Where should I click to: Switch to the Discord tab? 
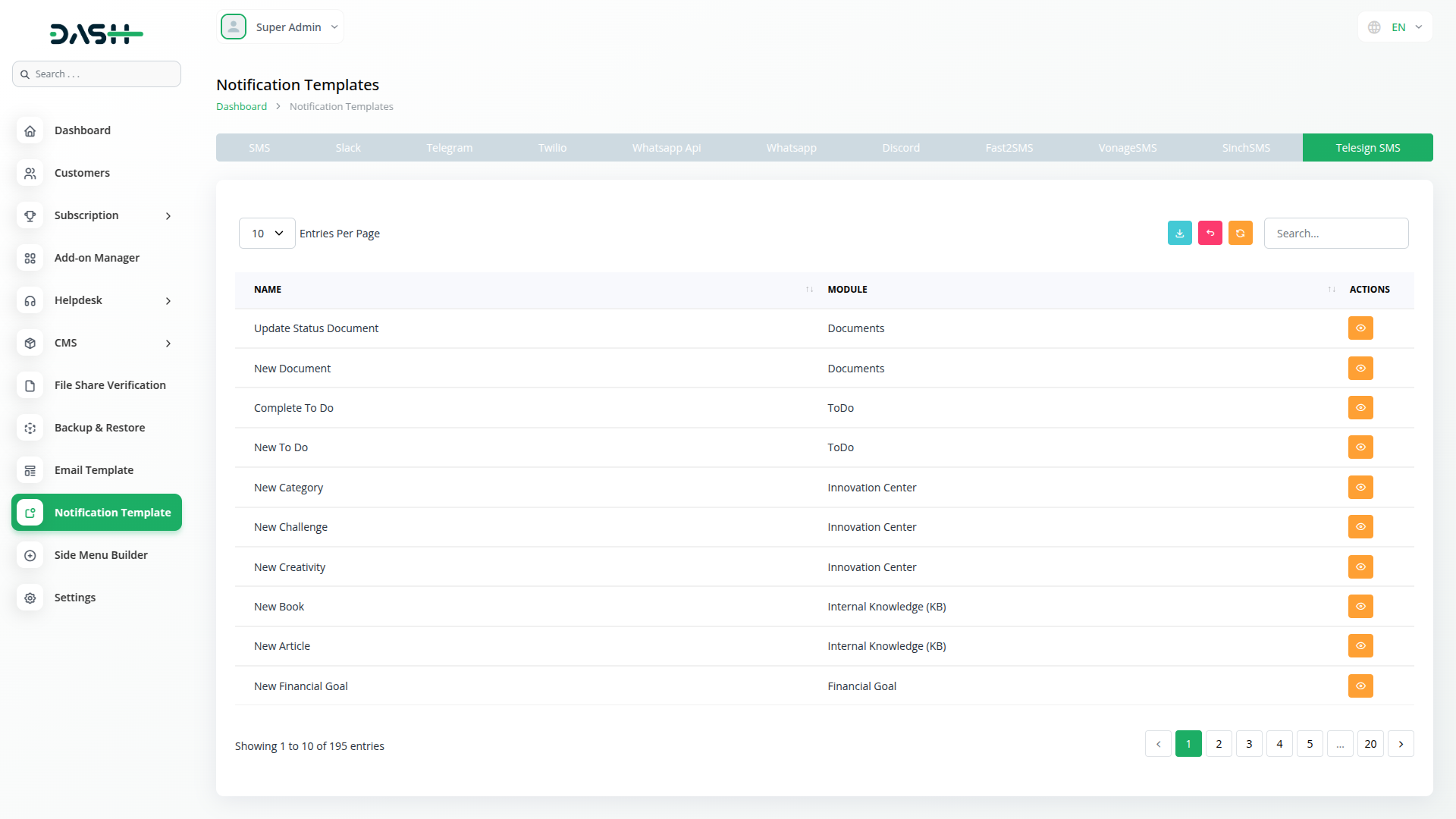(900, 148)
